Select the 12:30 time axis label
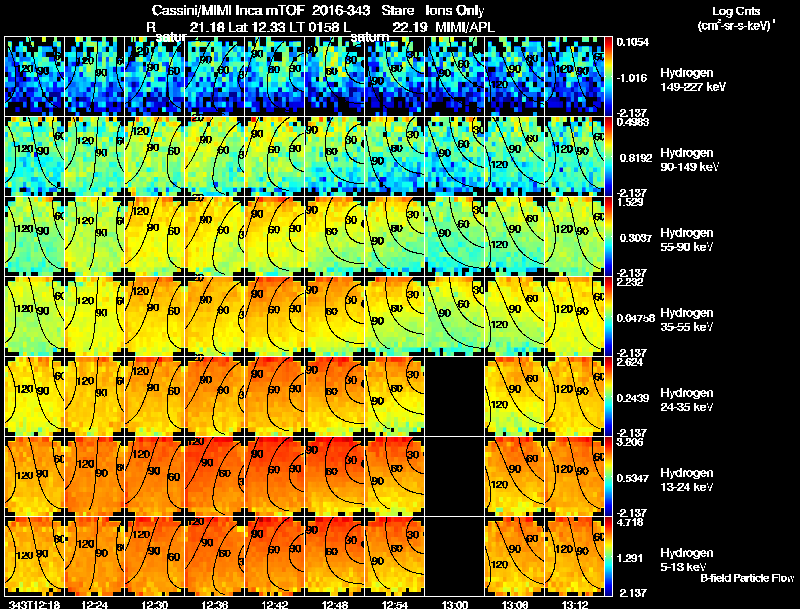The height and width of the screenshot is (609, 800). [155, 604]
